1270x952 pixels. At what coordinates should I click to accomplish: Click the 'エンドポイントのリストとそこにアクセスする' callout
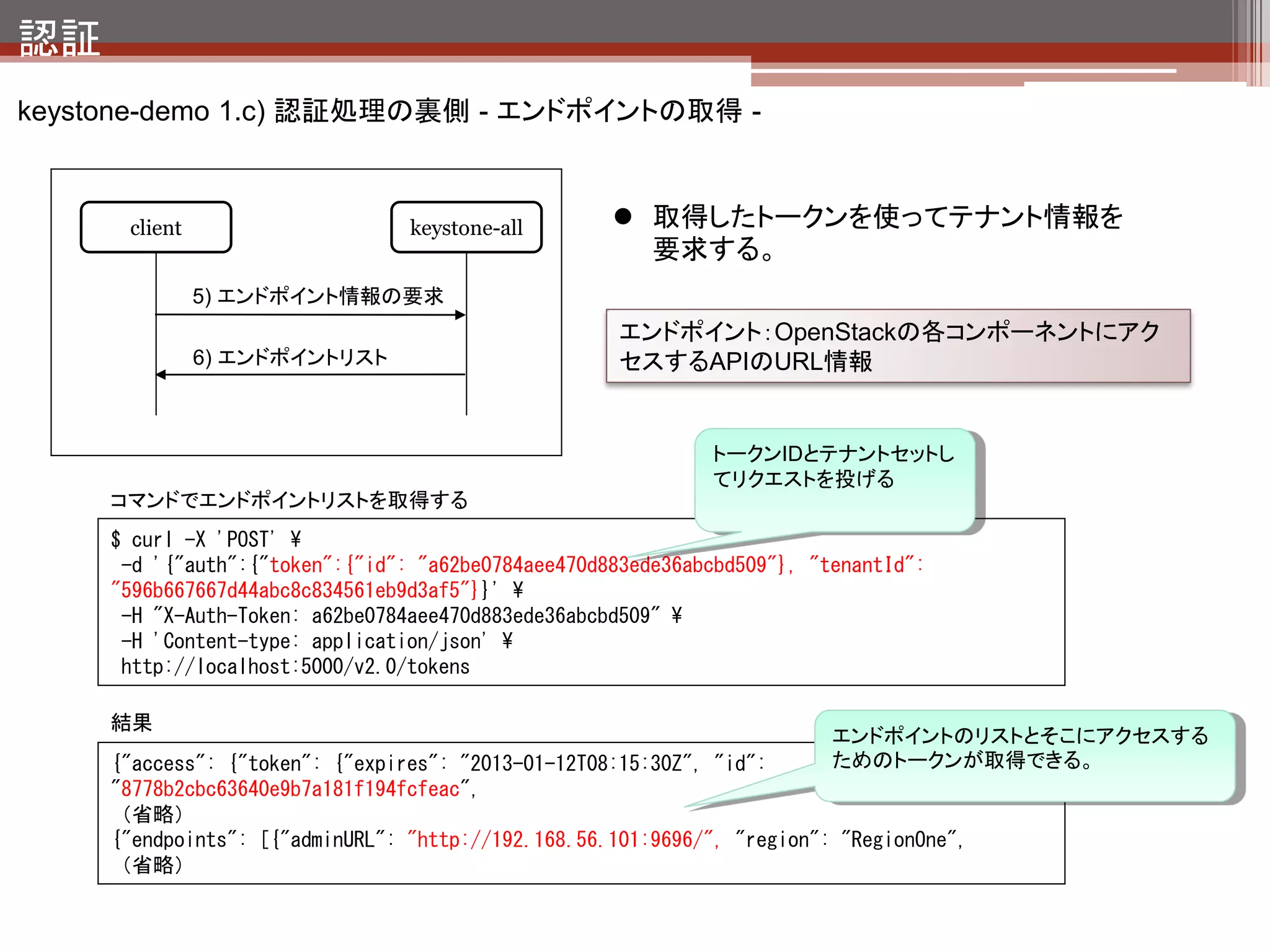(x=1024, y=756)
